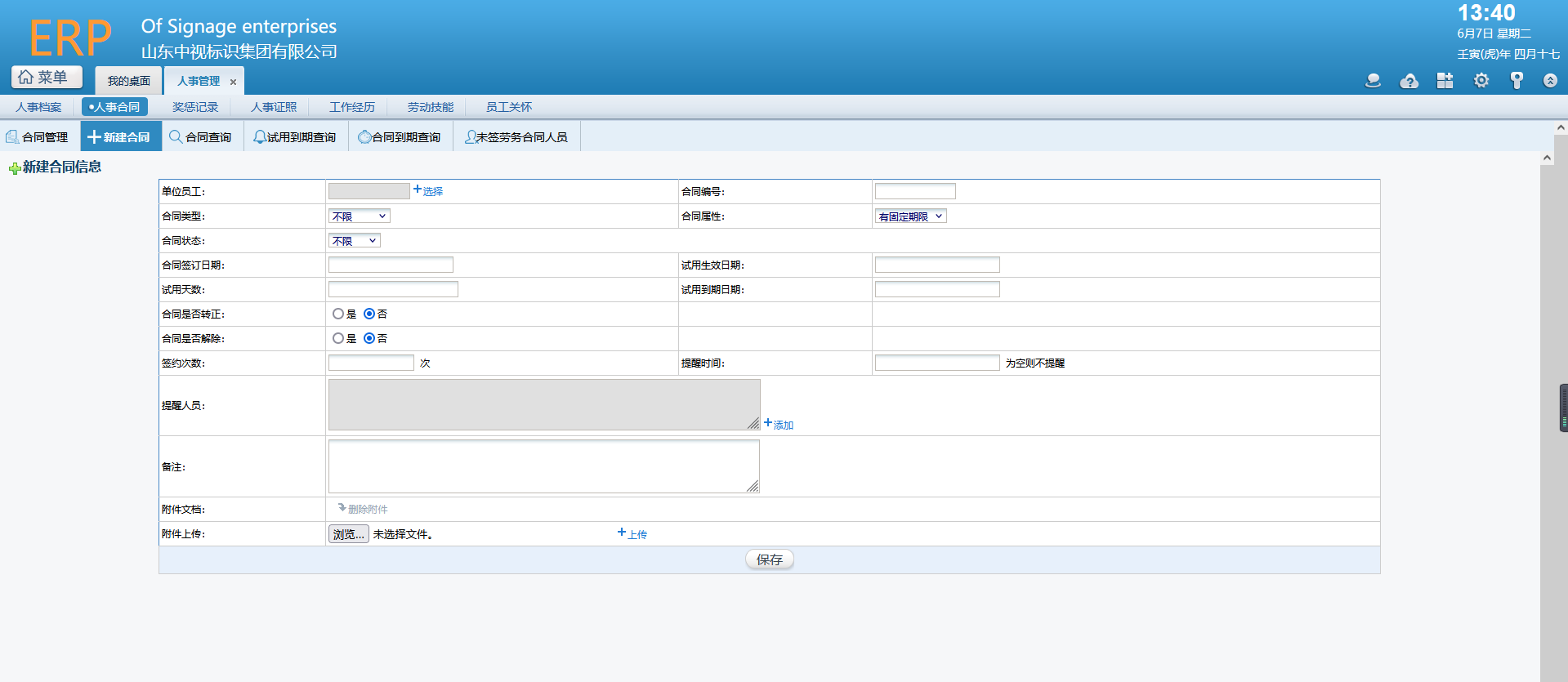The width and height of the screenshot is (1568, 682).
Task: Switch to 我的桌面 tab
Action: (x=128, y=81)
